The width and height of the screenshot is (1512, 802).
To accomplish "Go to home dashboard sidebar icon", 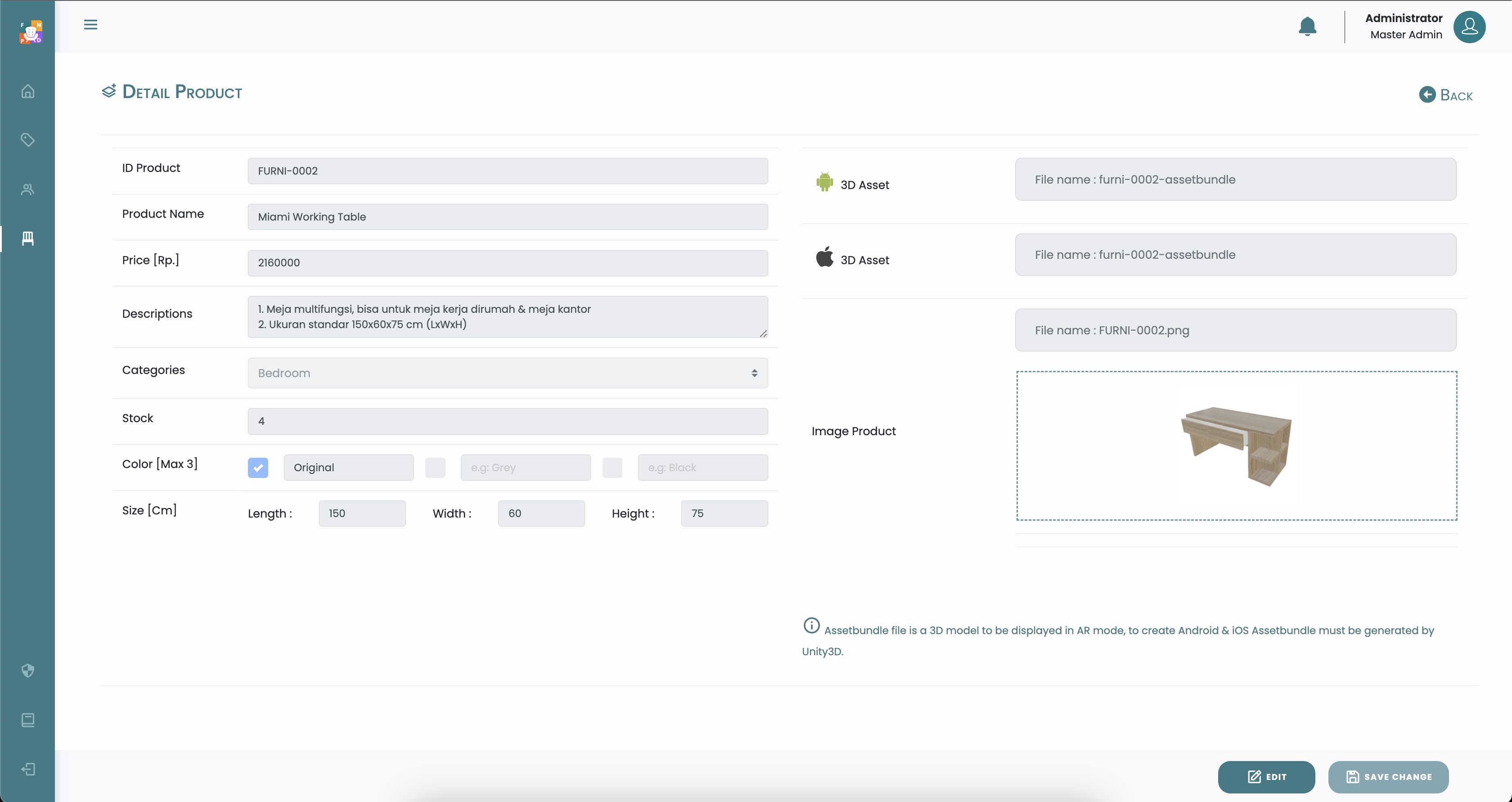I will (27, 92).
